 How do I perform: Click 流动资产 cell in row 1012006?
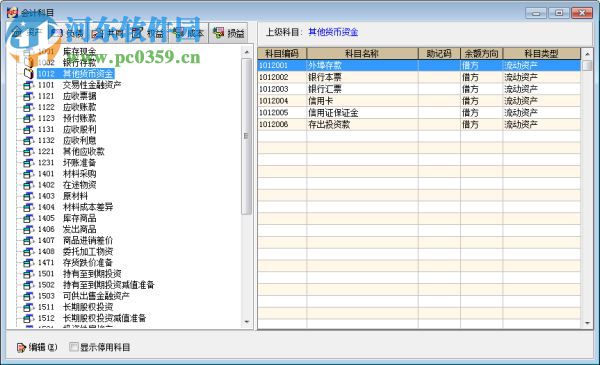(542, 125)
